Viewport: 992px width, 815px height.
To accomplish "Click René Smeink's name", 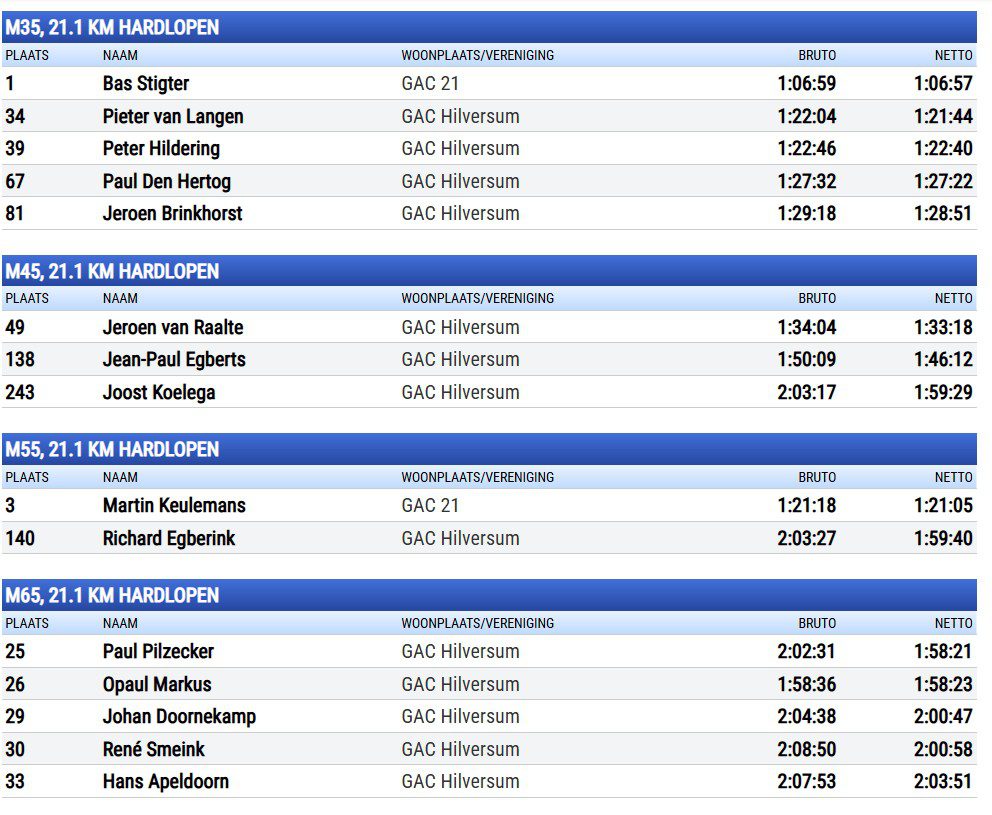I will [x=153, y=749].
